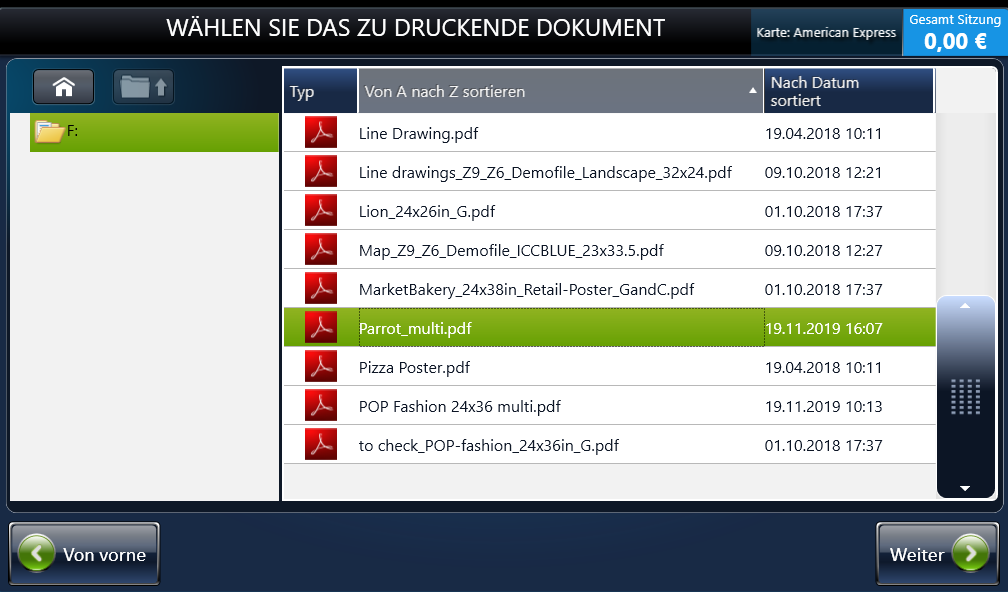Click PDF icon for Parrot_multi.pdf
Image resolution: width=1008 pixels, height=592 pixels.
click(321, 328)
